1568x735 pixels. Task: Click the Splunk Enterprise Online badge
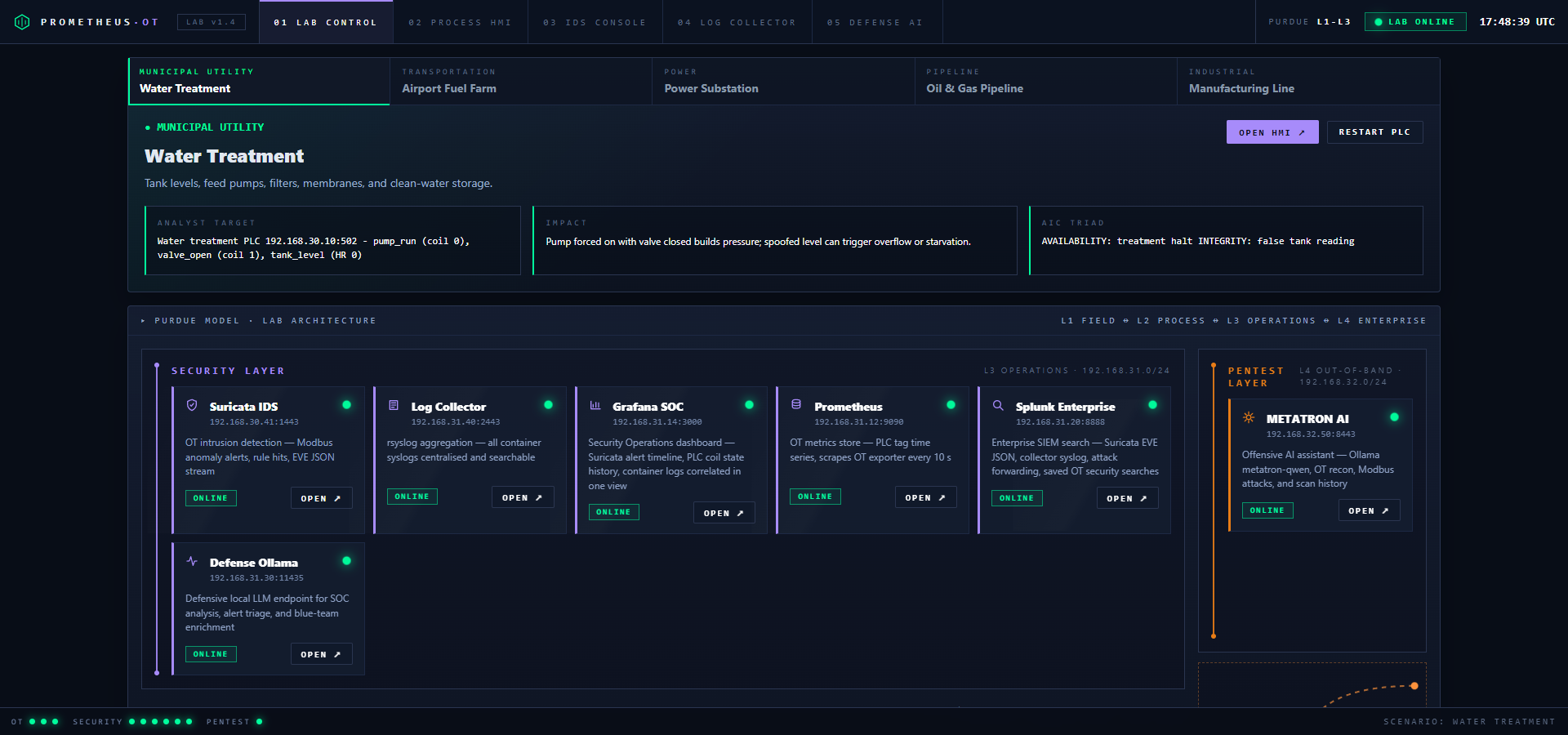coord(1017,498)
